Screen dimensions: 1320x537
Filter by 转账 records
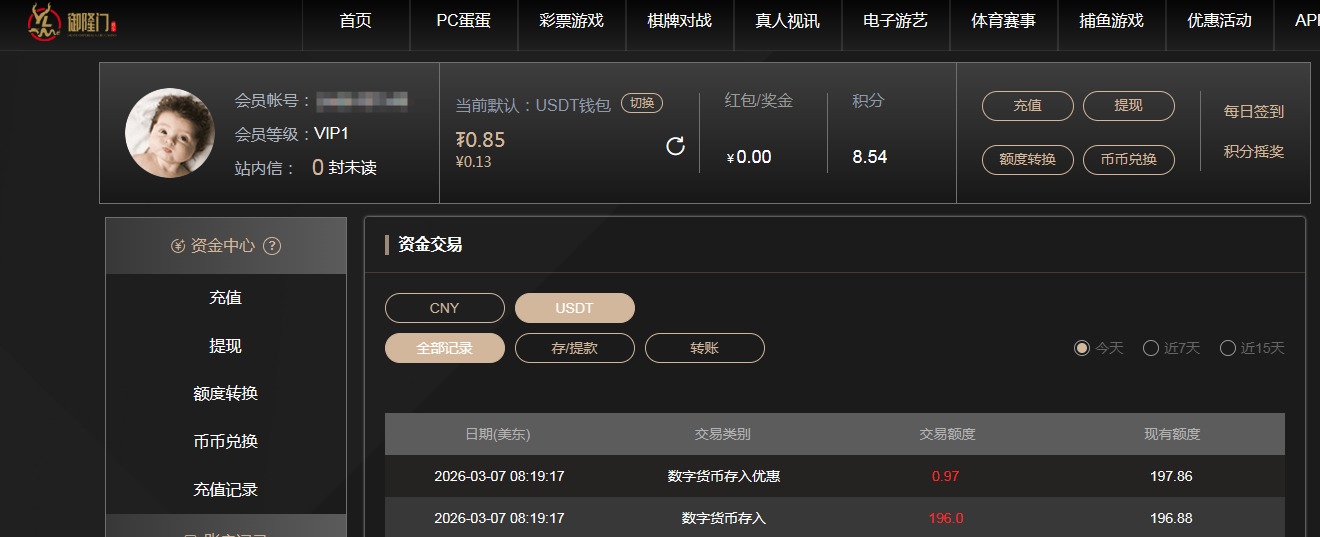(705, 348)
